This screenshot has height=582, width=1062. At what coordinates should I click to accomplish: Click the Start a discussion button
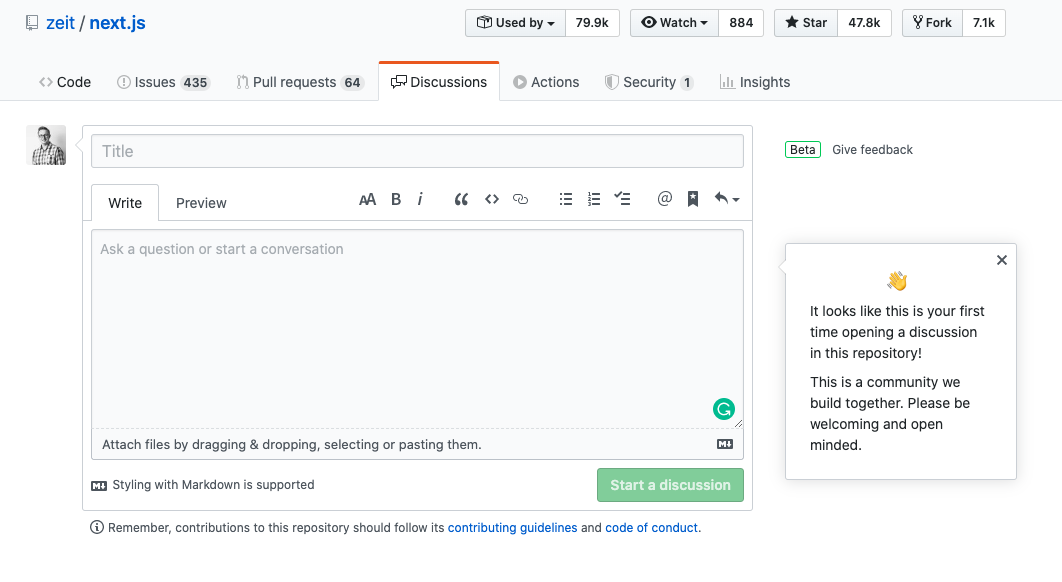click(x=671, y=485)
